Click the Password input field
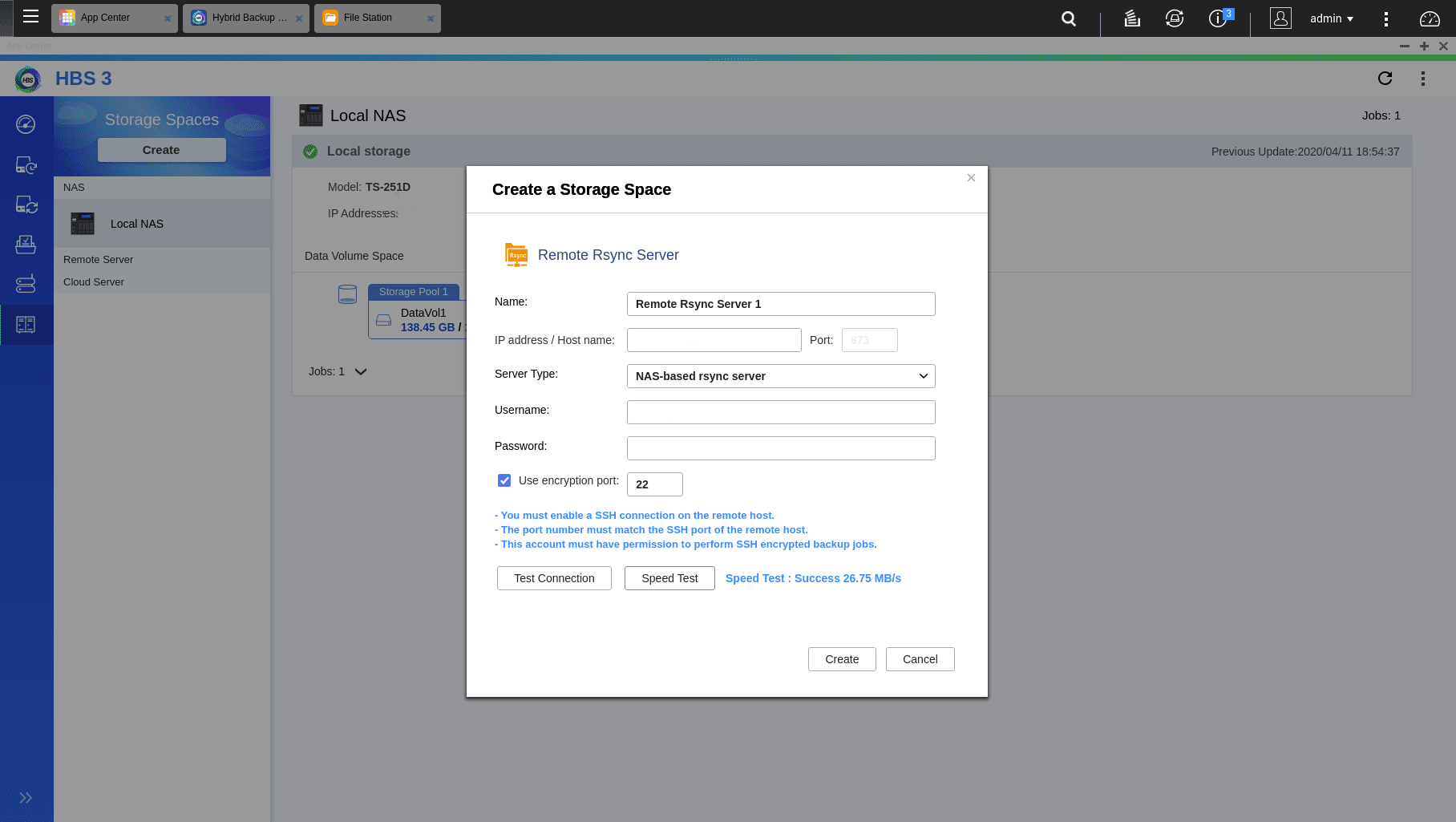 (781, 448)
